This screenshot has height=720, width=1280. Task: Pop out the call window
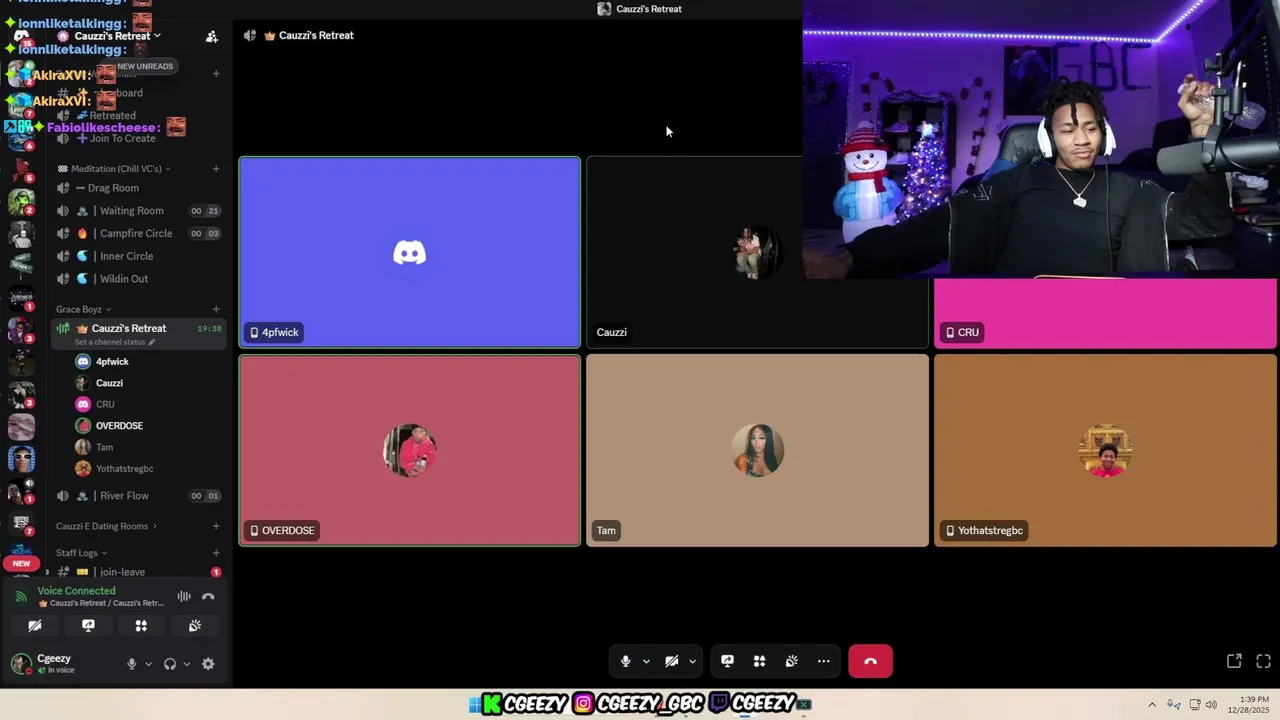[x=1234, y=661]
